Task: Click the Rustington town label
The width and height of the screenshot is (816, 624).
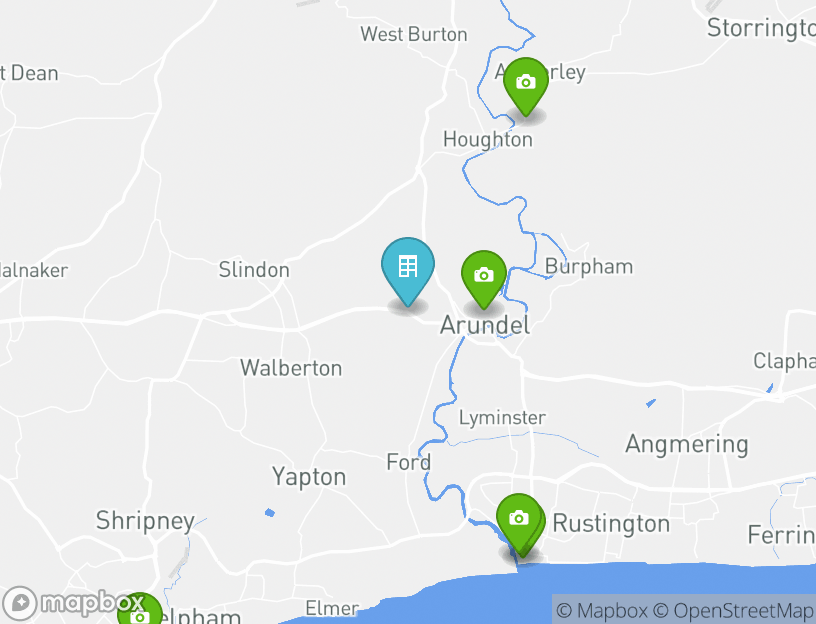Action: pyautogui.click(x=611, y=524)
